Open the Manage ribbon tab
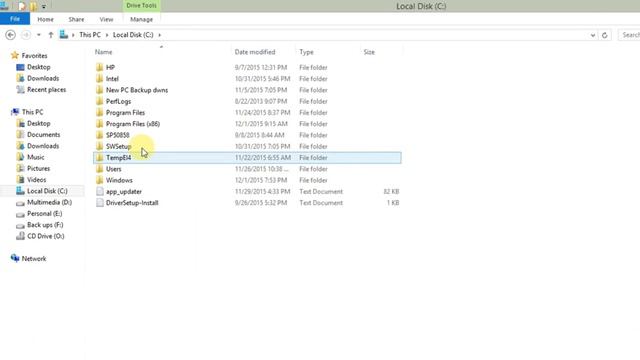 (141, 19)
